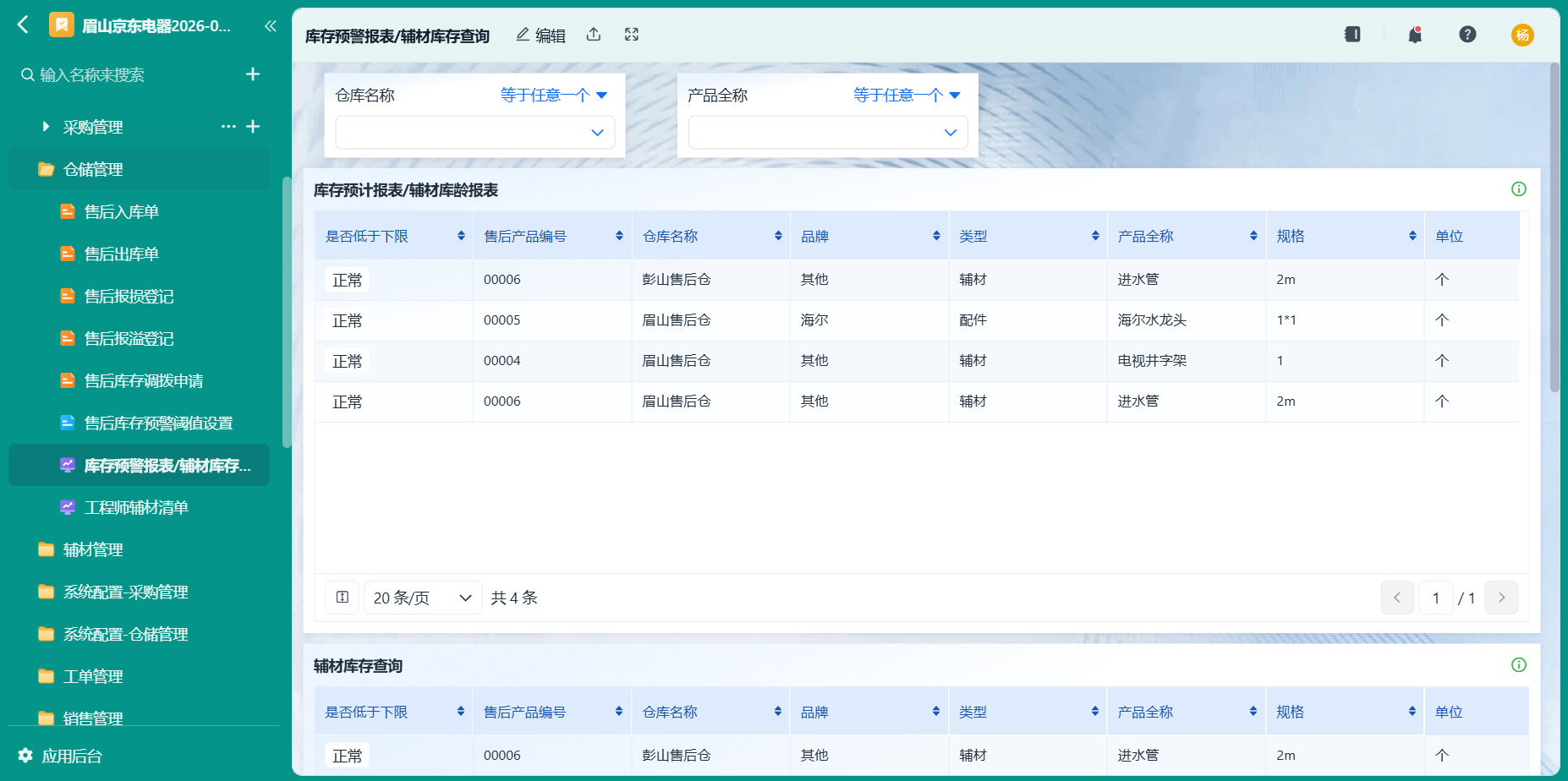This screenshot has width=1568, height=781.
Task: Click the main page vertical scrollbar
Action: point(1554,228)
